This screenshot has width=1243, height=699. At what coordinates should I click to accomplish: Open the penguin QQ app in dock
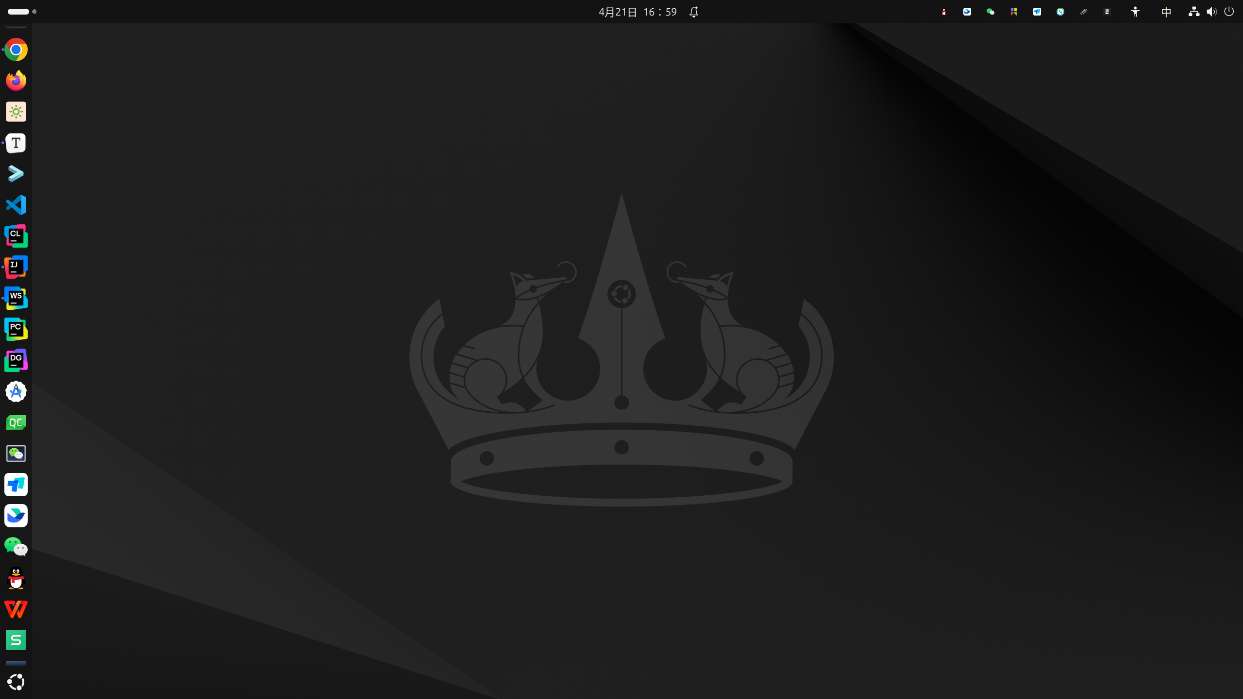pyautogui.click(x=16, y=578)
